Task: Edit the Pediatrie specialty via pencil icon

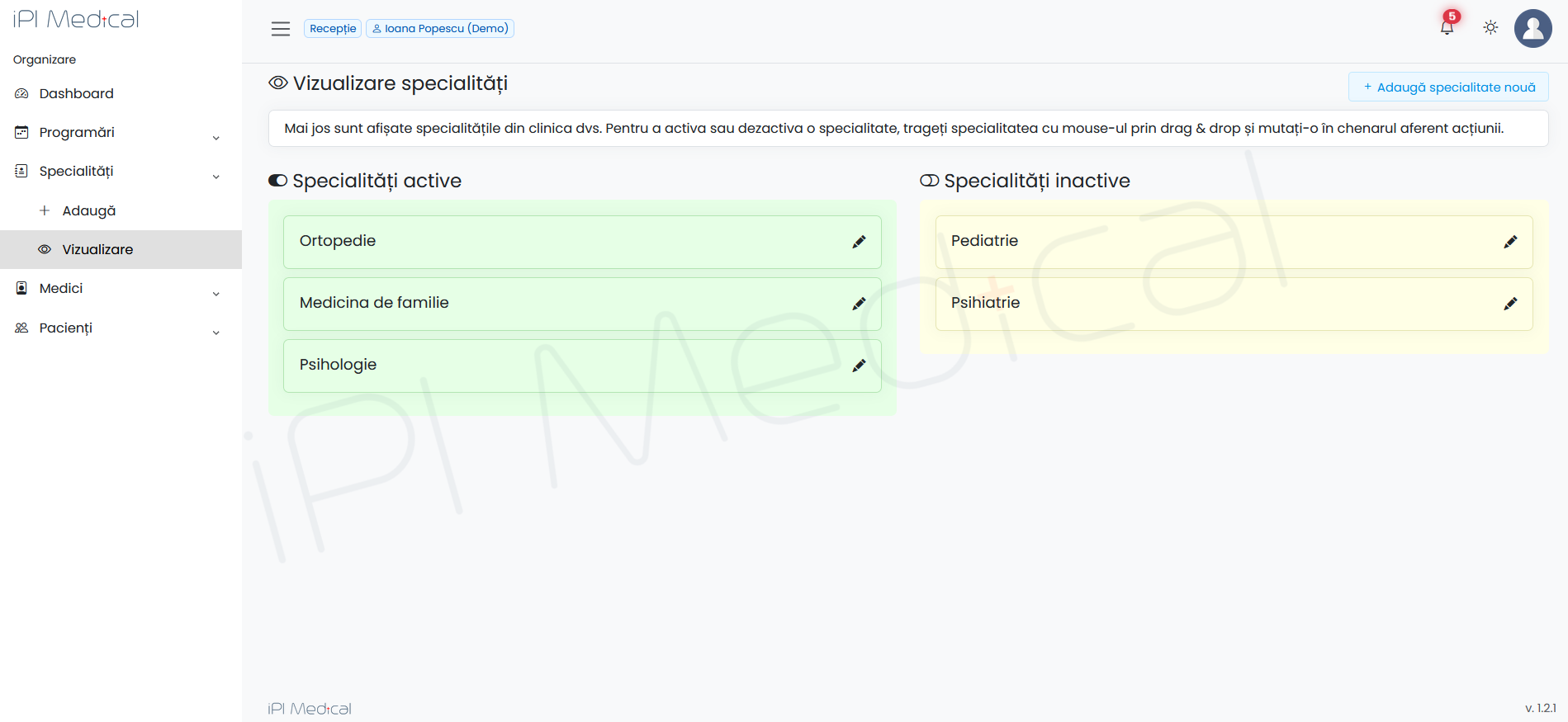Action: 1510,242
